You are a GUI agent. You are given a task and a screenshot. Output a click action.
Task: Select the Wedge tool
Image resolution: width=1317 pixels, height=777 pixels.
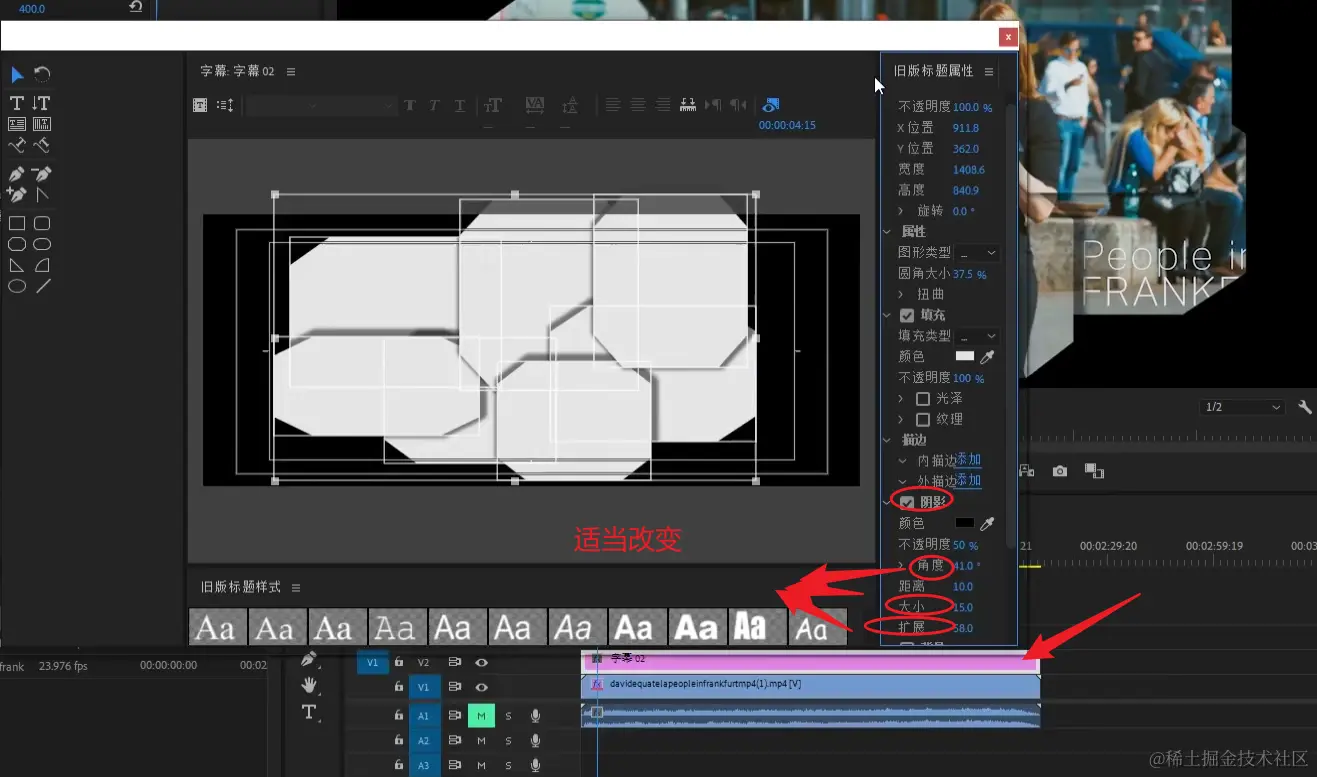17,265
